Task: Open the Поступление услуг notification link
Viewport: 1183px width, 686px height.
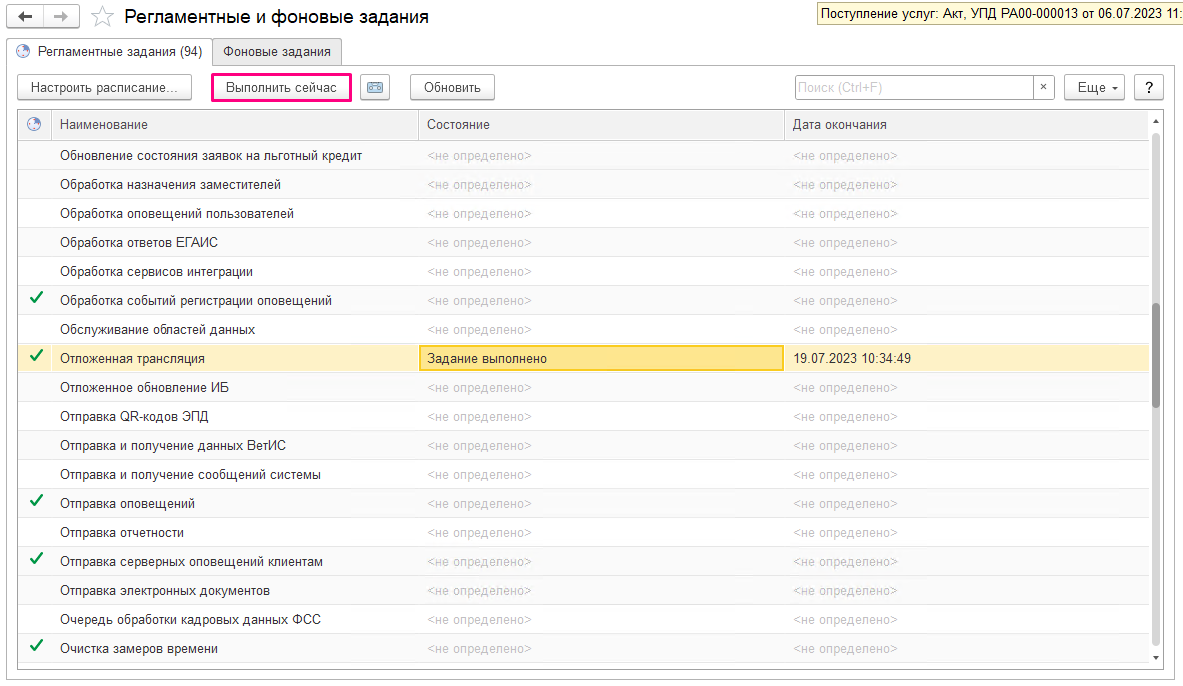Action: click(995, 14)
